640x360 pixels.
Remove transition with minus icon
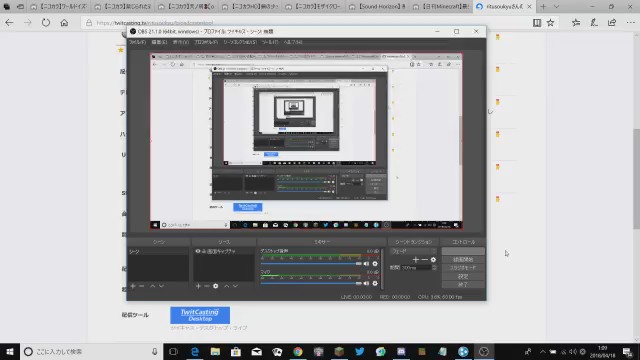coord(424,260)
